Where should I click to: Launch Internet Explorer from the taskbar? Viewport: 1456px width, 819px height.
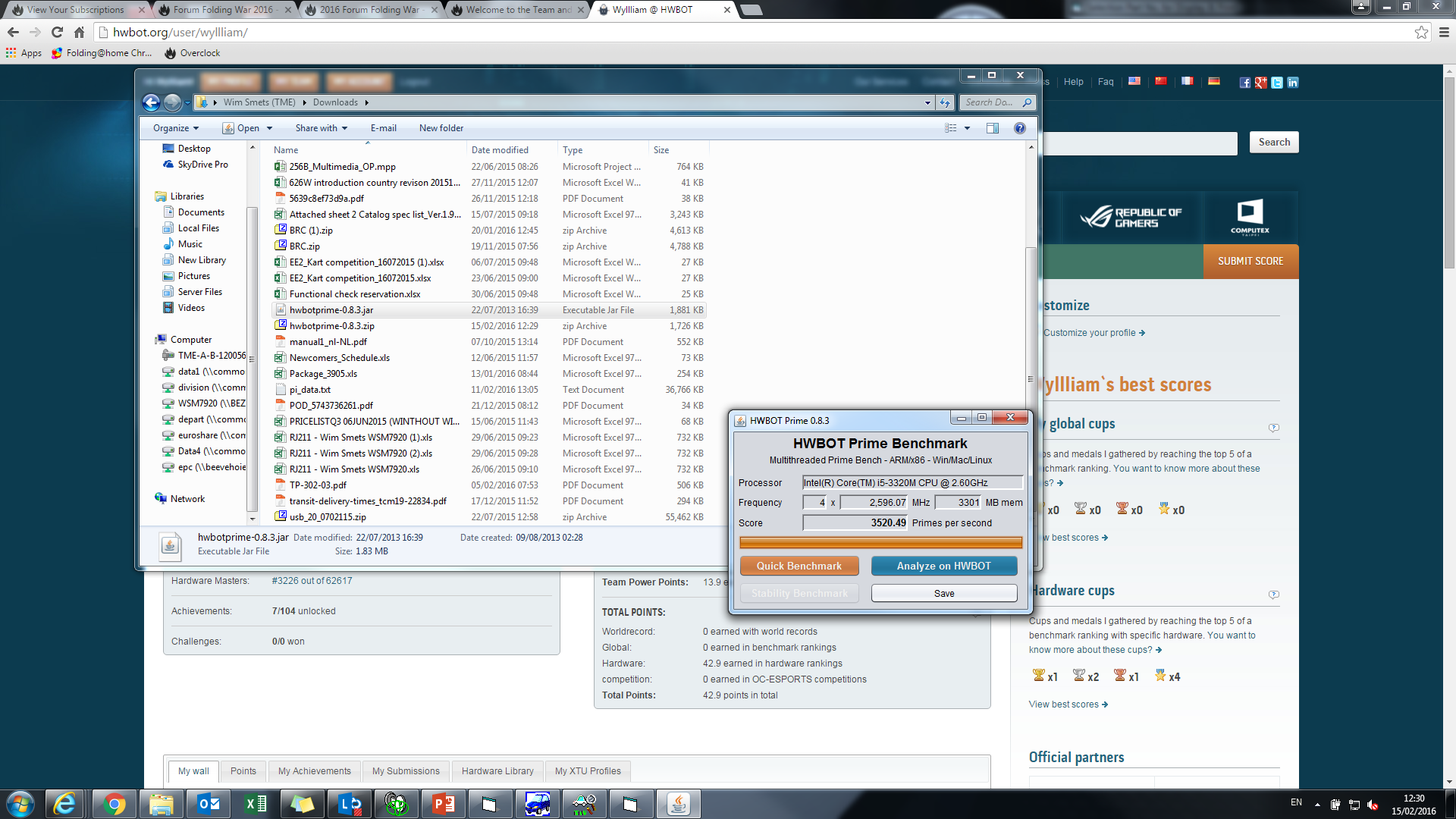click(65, 804)
